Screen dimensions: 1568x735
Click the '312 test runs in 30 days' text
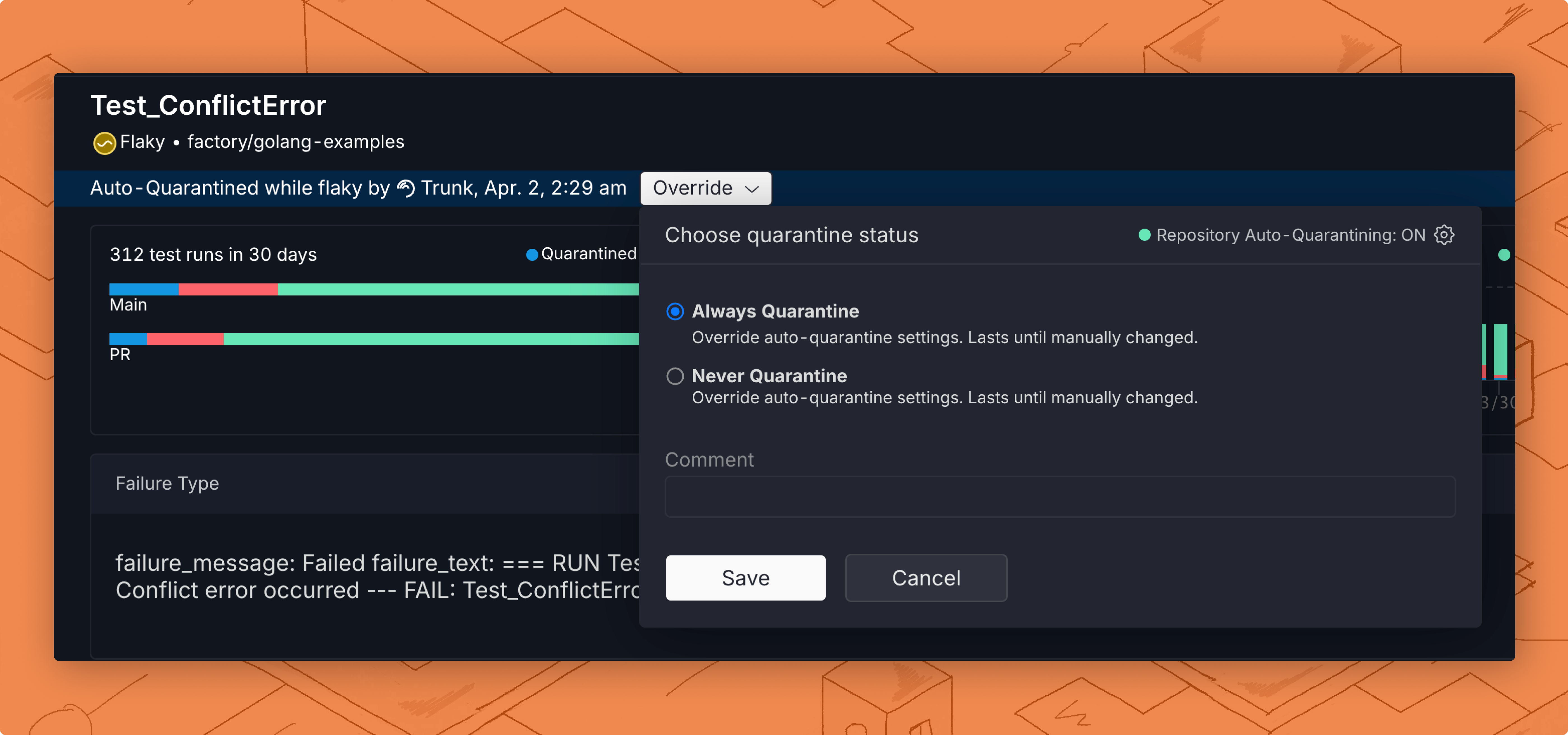213,255
